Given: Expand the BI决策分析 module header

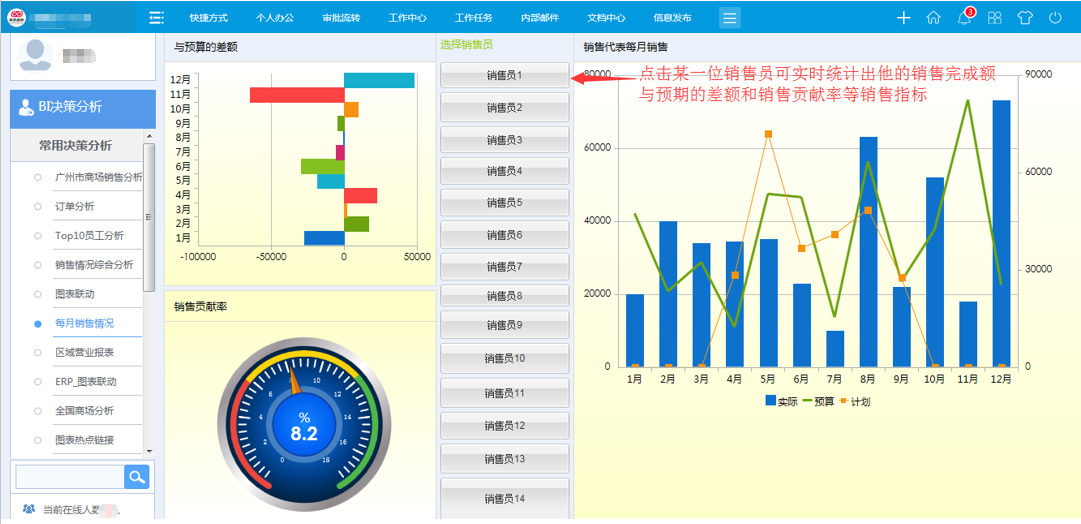Looking at the screenshot, I should click(x=83, y=109).
